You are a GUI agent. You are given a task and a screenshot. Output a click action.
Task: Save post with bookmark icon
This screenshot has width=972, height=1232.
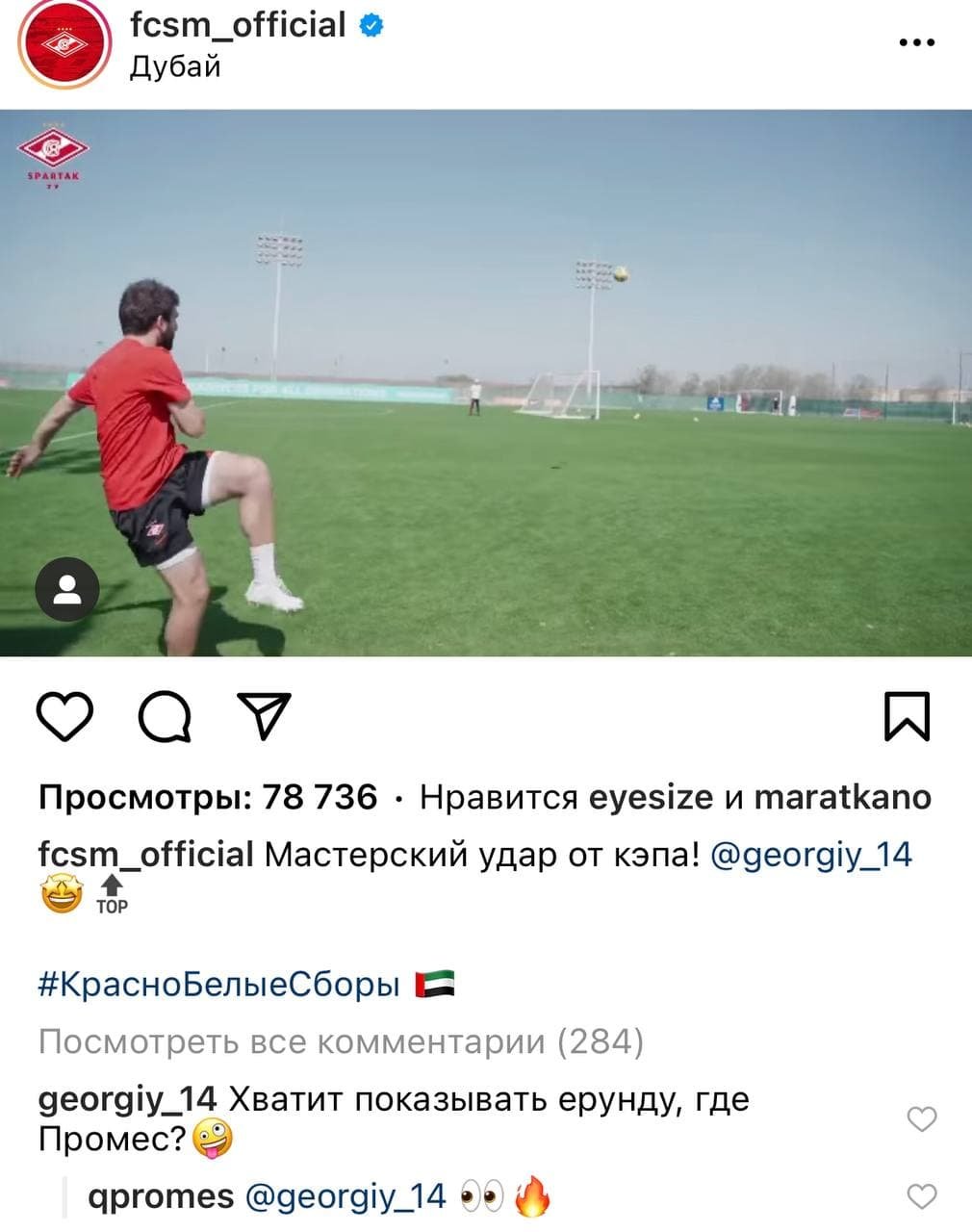[x=907, y=716]
